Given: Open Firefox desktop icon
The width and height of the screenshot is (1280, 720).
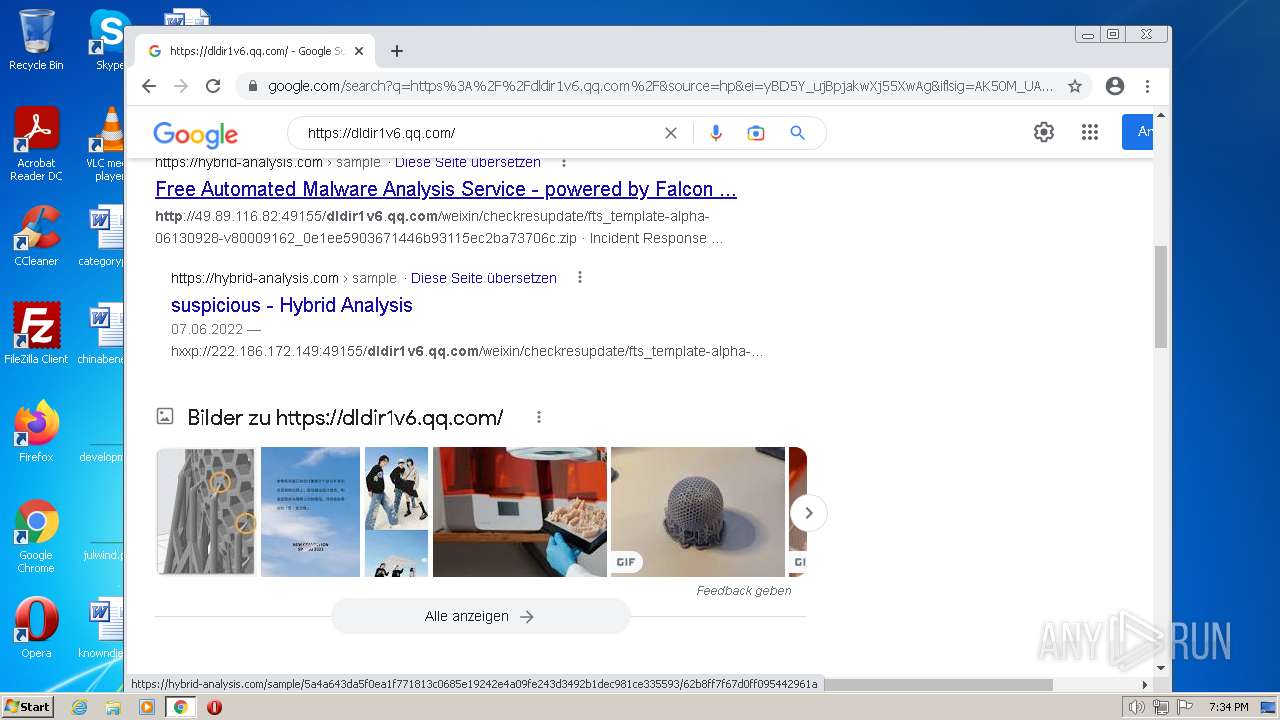Looking at the screenshot, I should (36, 432).
